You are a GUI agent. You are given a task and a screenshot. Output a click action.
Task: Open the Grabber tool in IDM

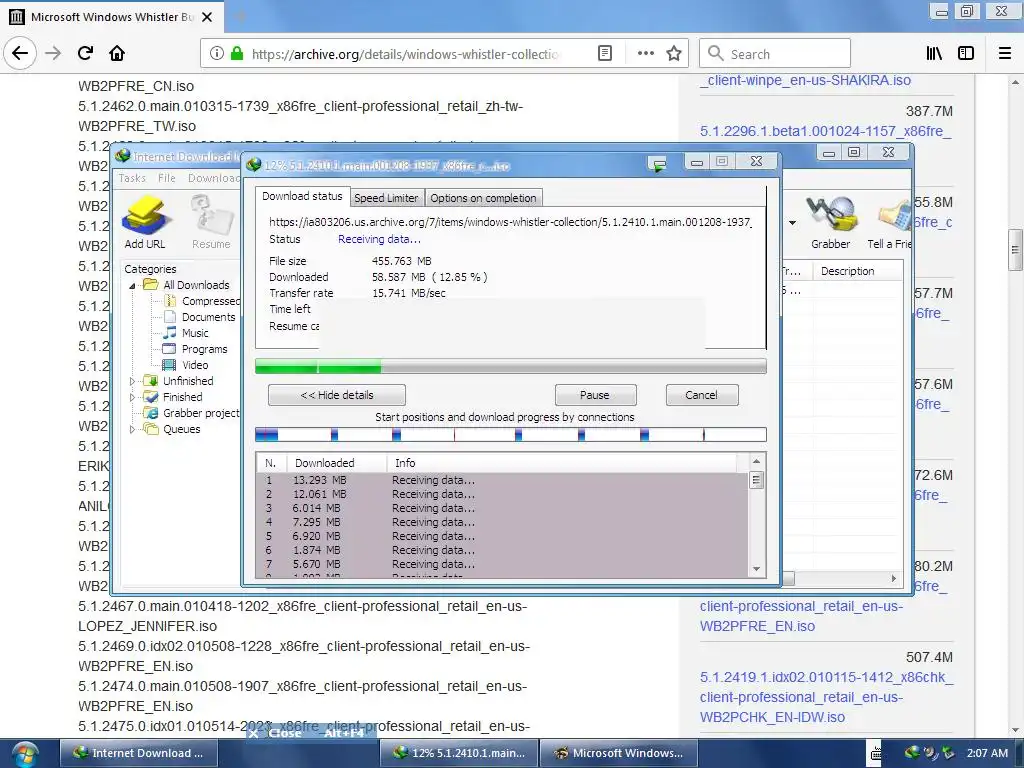830,222
